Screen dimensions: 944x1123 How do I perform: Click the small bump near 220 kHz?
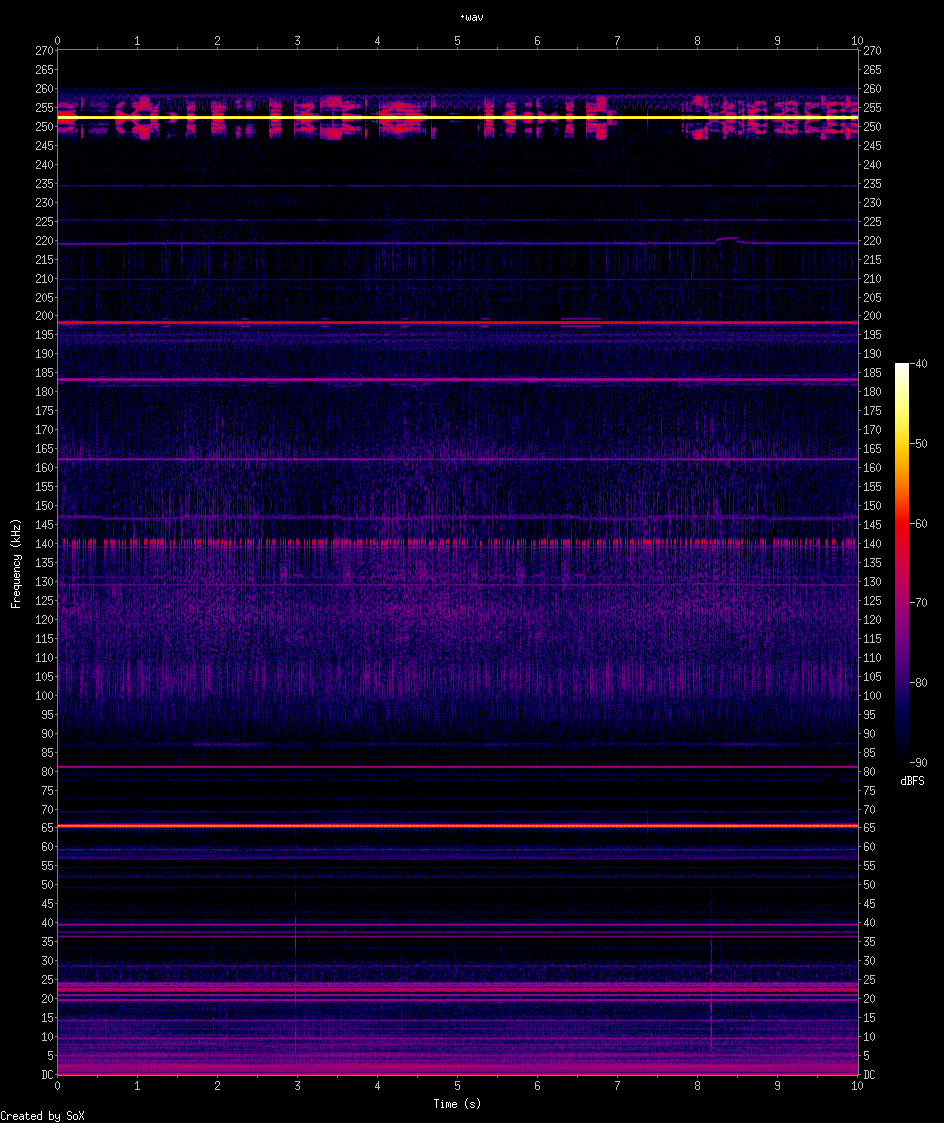pos(727,241)
